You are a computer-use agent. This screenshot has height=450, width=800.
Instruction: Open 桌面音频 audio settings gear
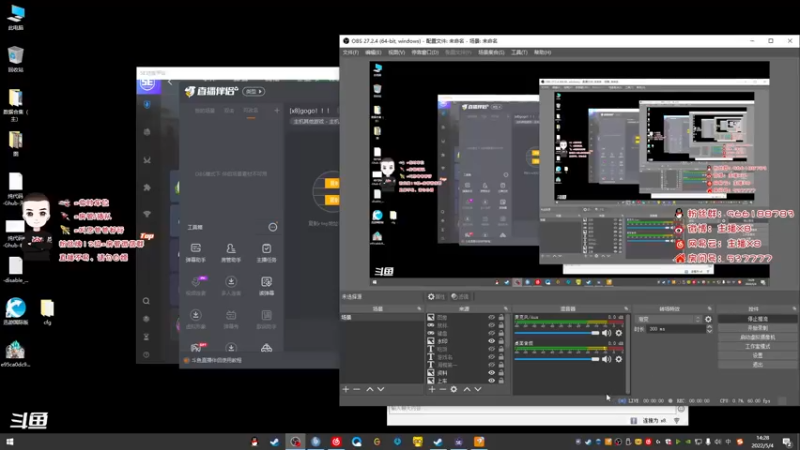(x=619, y=359)
